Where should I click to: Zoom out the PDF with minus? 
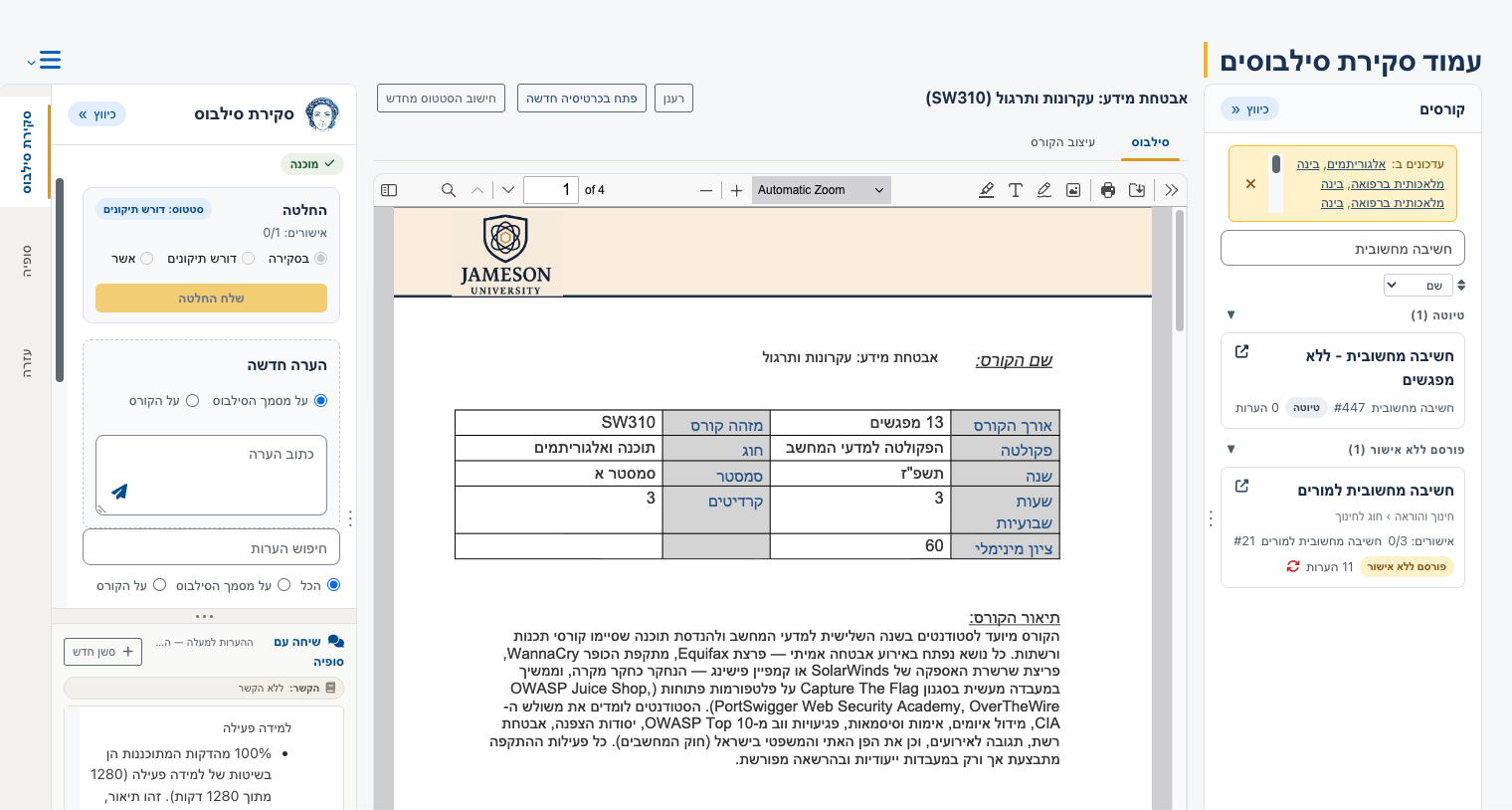point(706,190)
